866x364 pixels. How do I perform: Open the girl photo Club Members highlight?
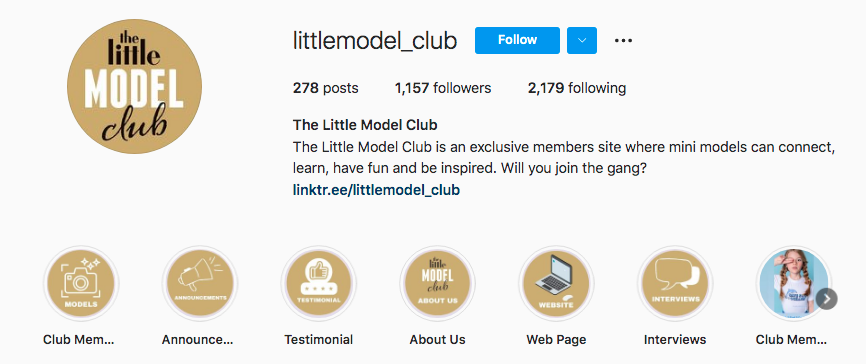pos(794,283)
